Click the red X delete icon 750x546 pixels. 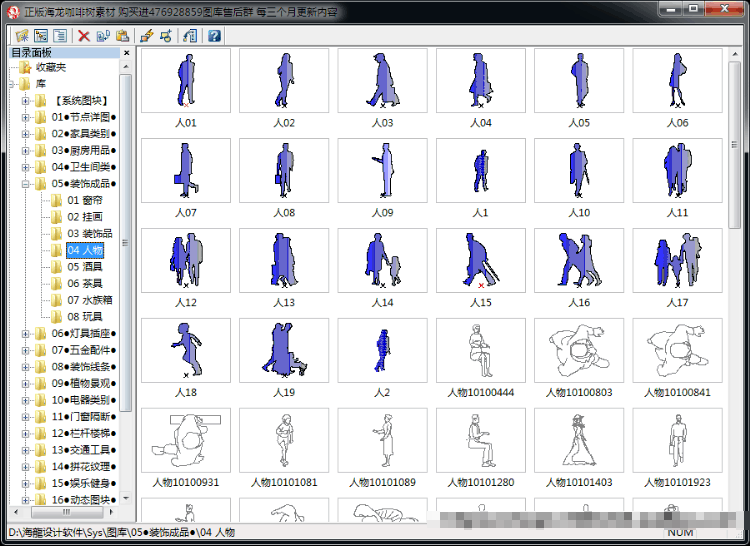point(84,36)
